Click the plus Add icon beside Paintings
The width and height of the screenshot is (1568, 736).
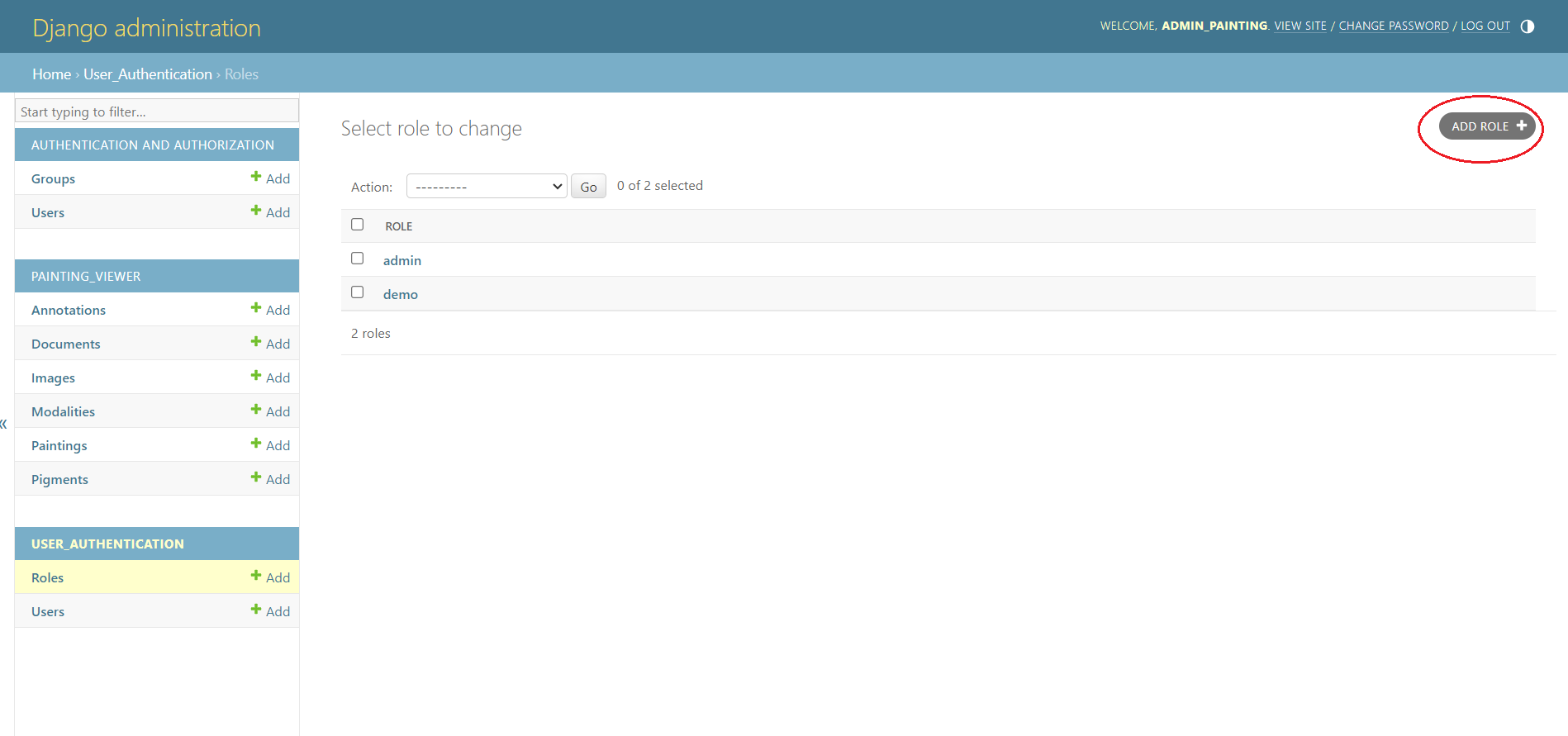[256, 444]
